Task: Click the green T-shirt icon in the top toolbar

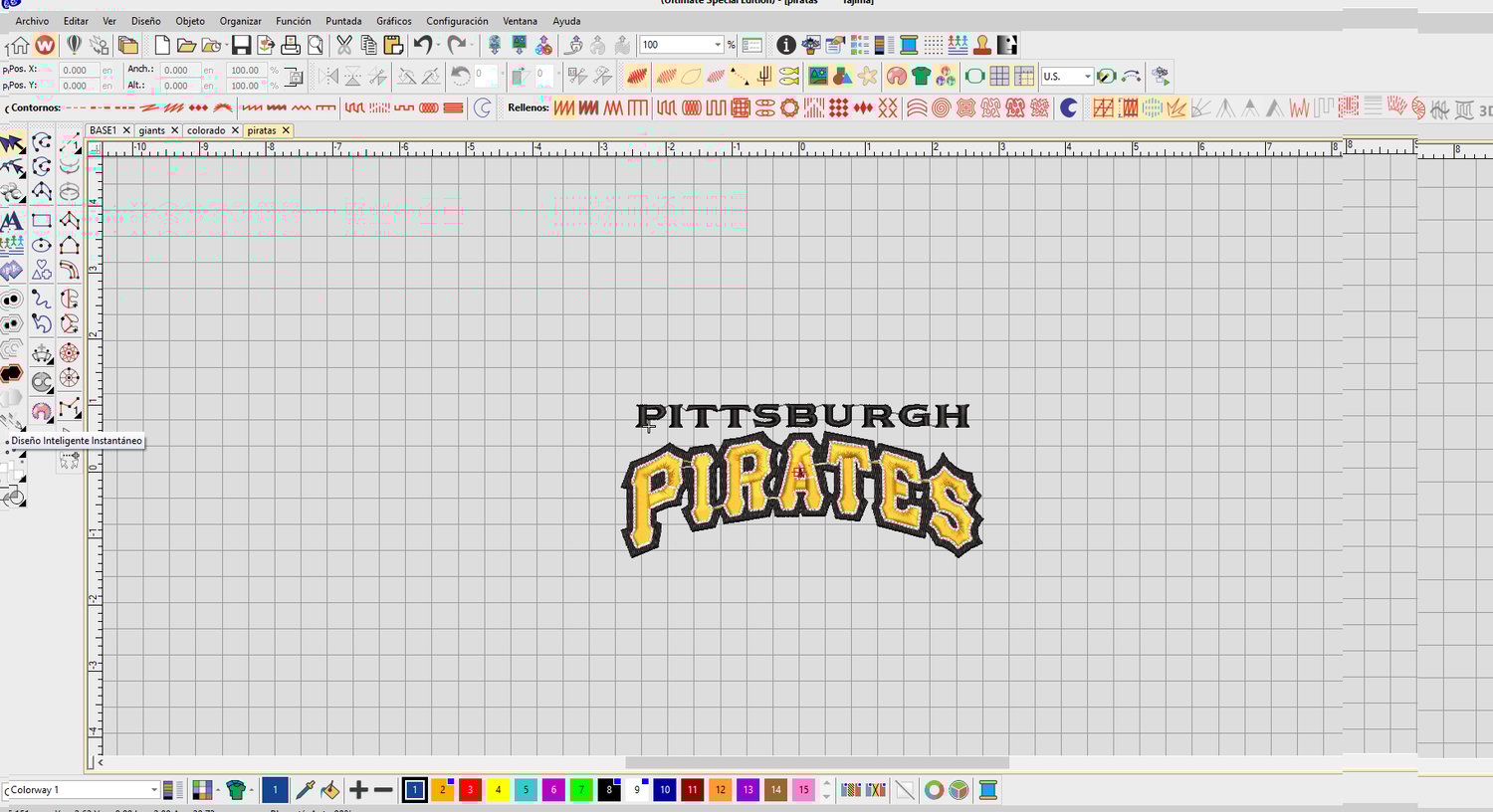Action: (x=921, y=76)
